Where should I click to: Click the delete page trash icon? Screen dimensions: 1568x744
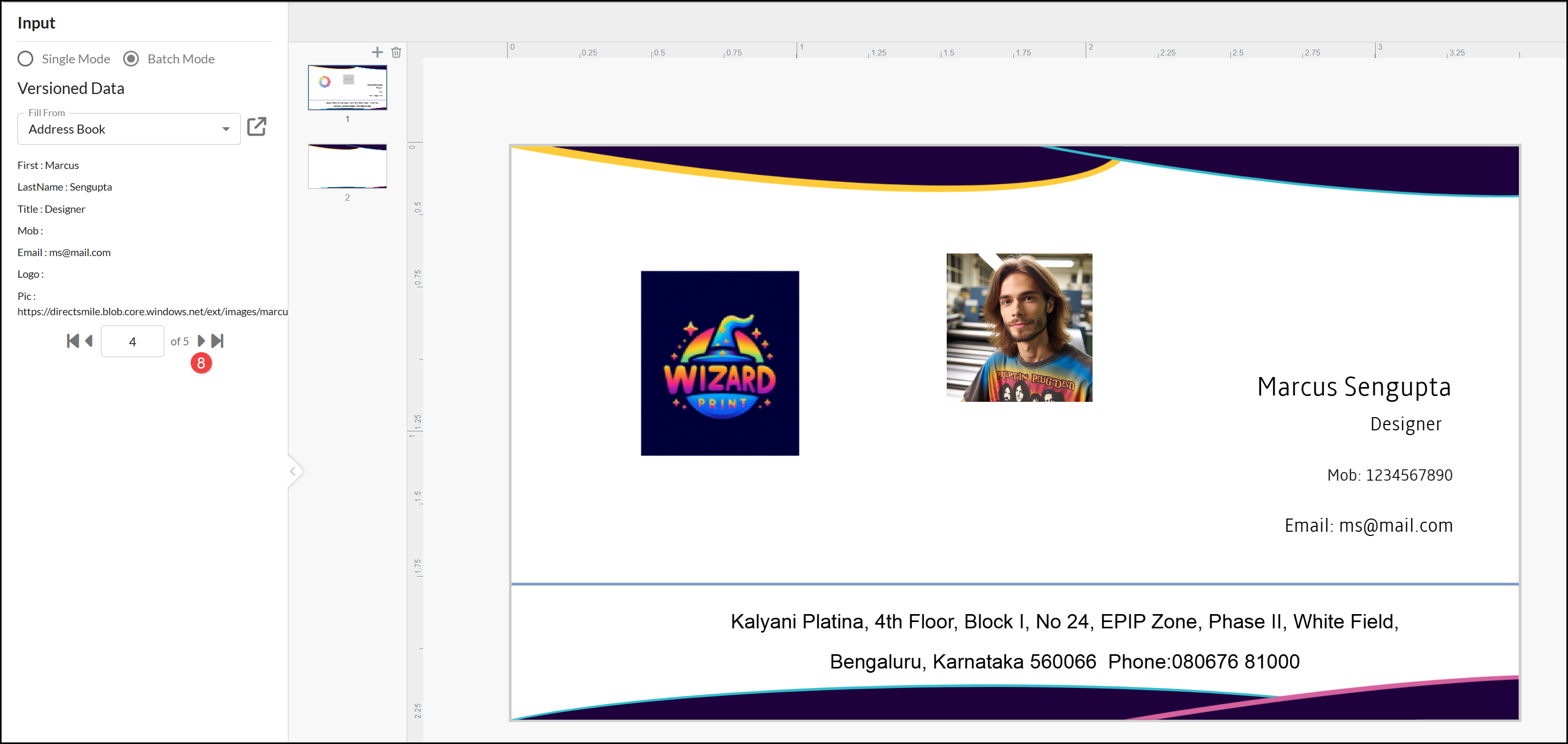[396, 52]
